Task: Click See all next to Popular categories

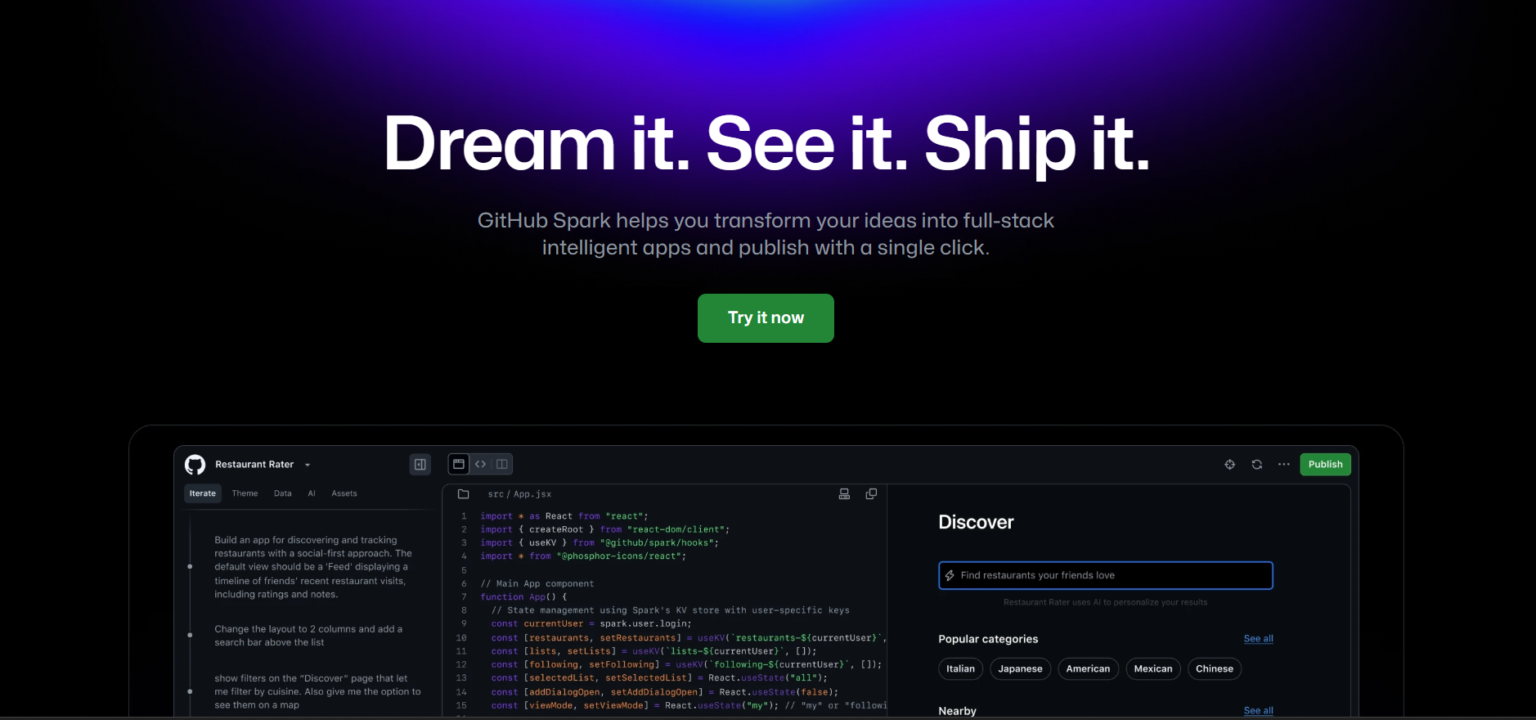Action: (x=1258, y=638)
